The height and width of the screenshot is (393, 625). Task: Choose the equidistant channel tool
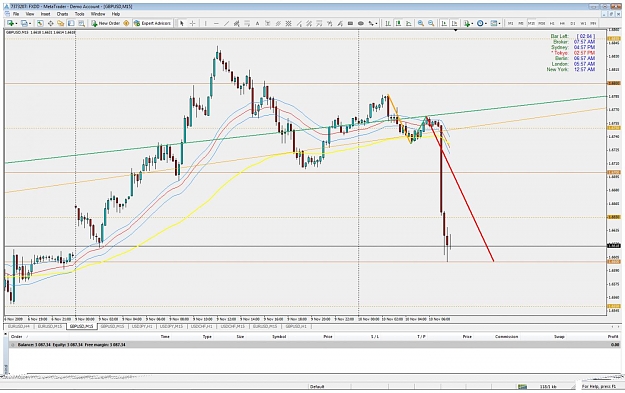coord(237,24)
